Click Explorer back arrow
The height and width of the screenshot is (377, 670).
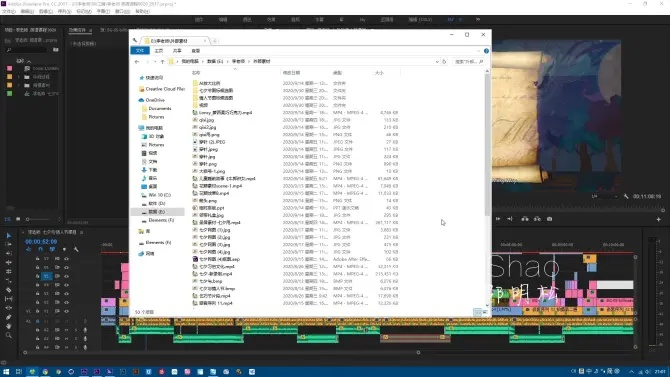[x=137, y=62]
